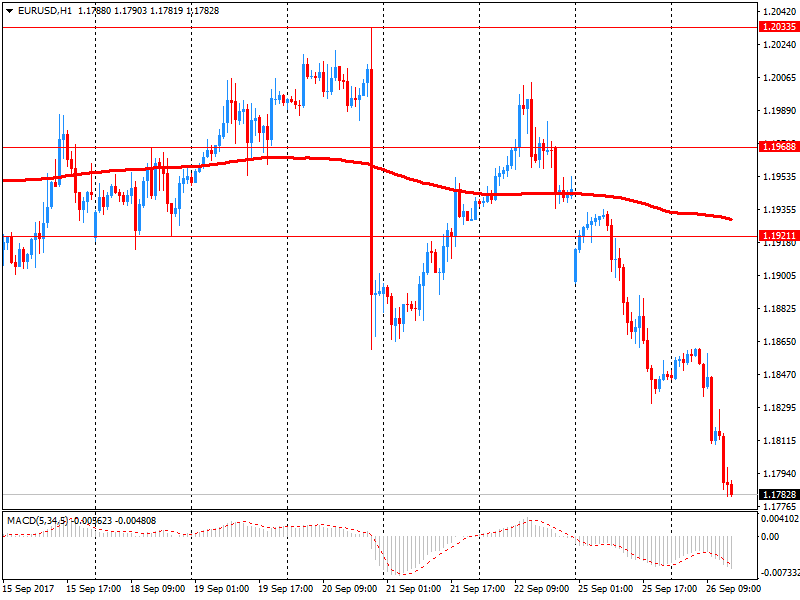Viewport: 800px width, 600px height.
Task: Click the current price label 1.17828
Action: 779,494
